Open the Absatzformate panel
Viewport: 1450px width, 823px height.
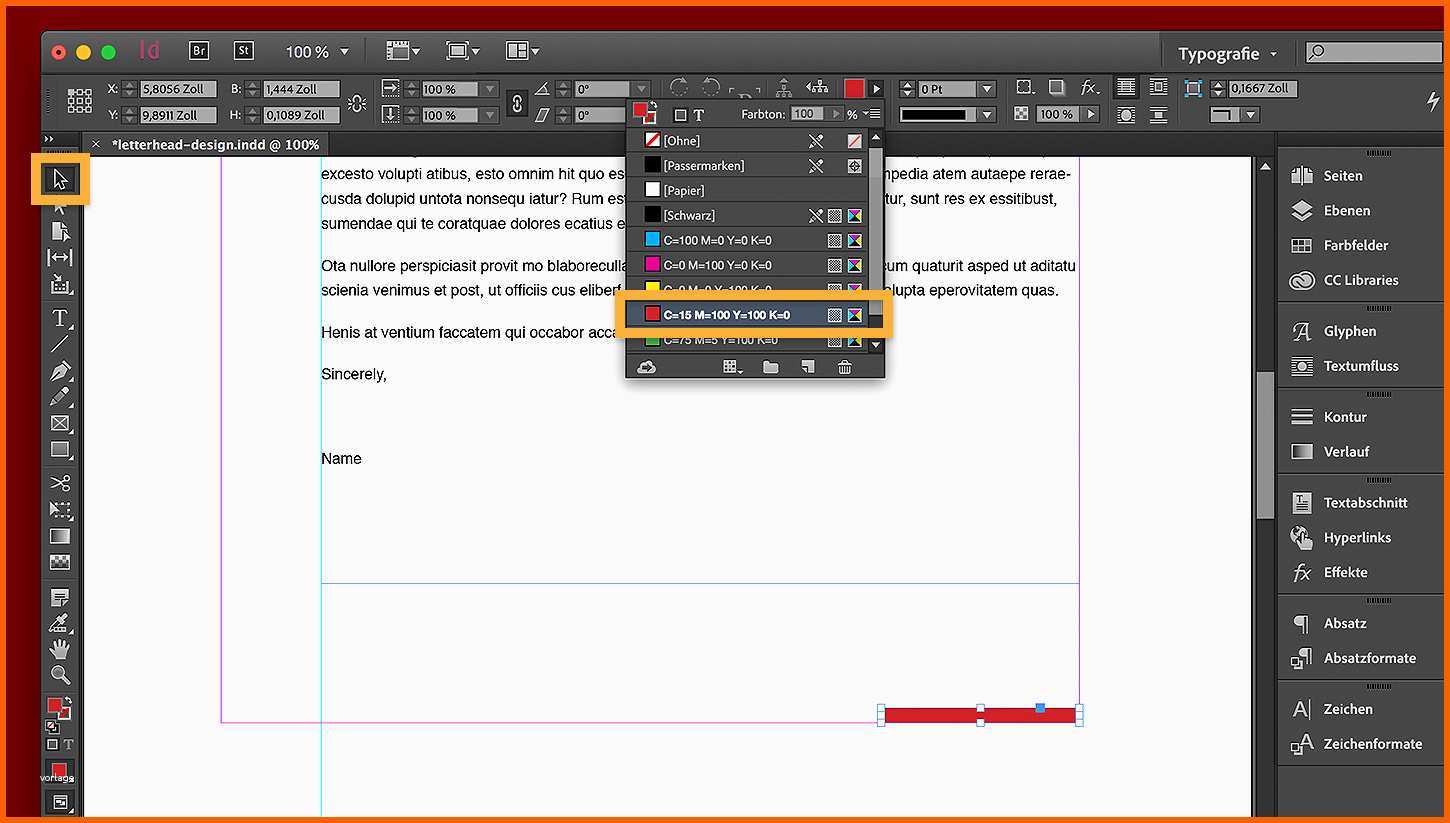click(x=1369, y=658)
